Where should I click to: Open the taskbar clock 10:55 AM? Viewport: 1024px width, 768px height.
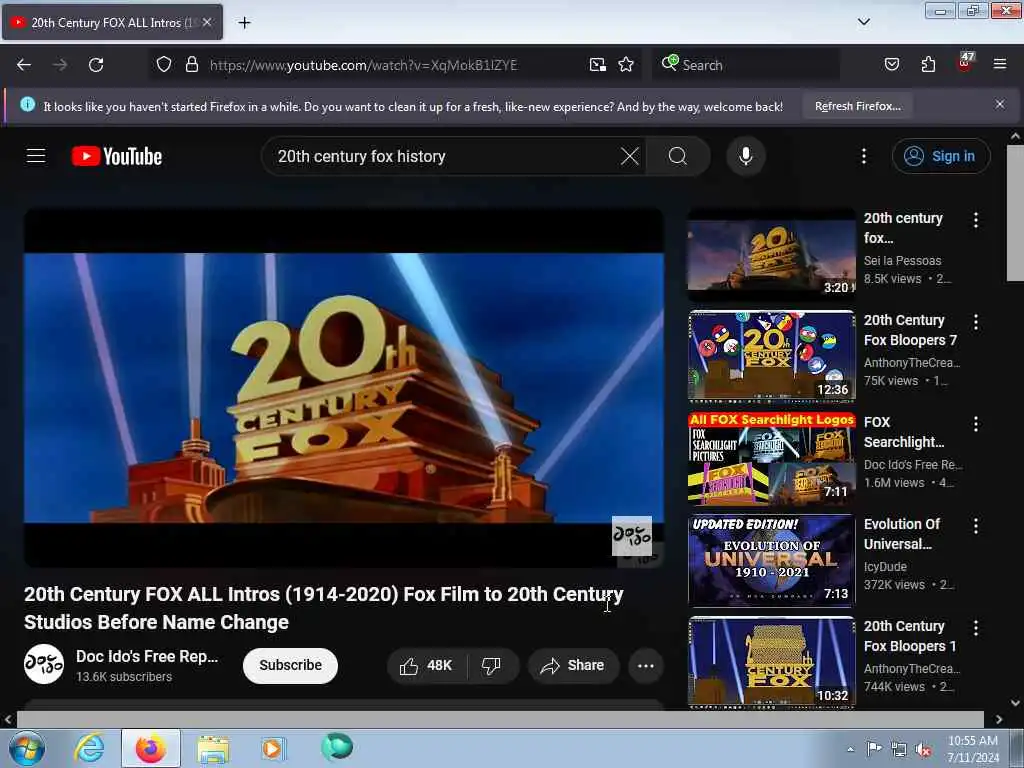pos(972,748)
